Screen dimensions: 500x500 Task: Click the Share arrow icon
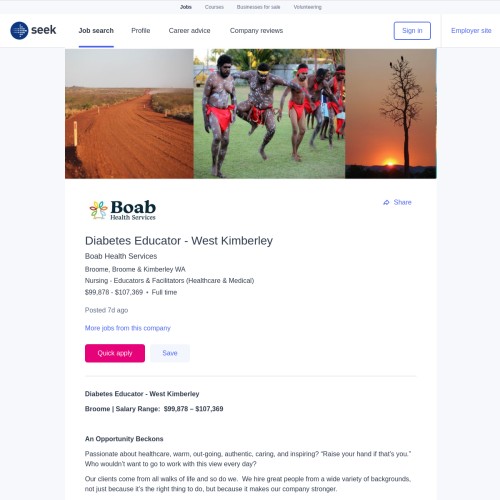click(386, 202)
